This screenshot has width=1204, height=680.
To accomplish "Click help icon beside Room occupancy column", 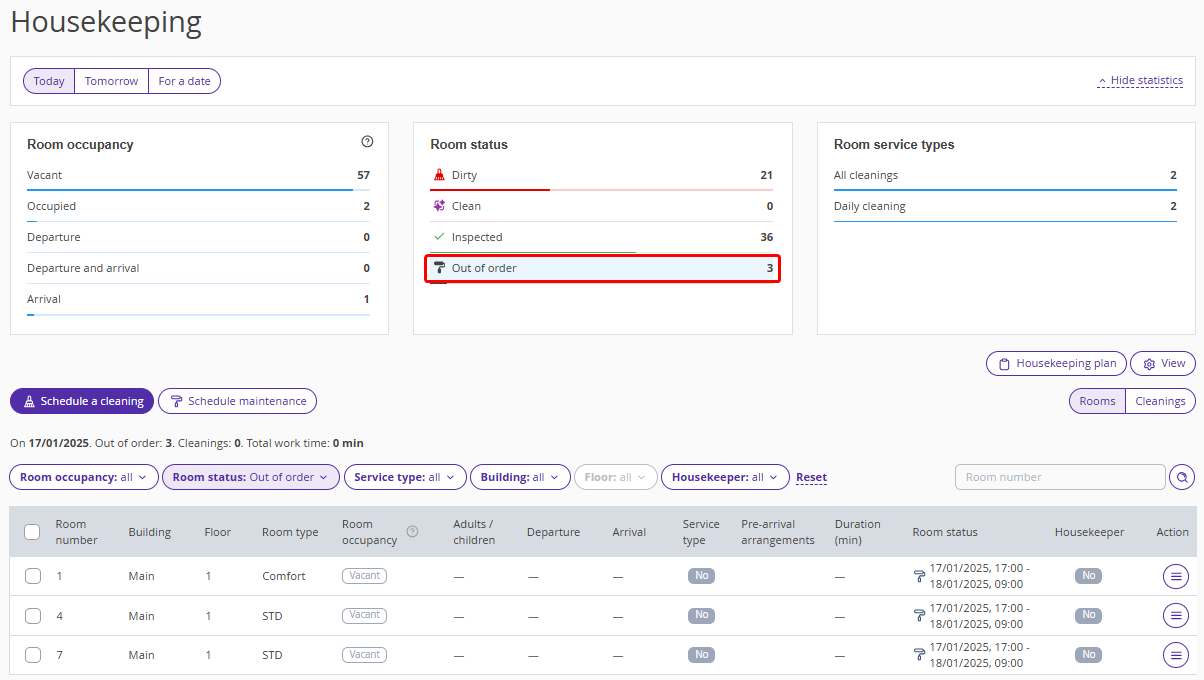I will tap(412, 532).
